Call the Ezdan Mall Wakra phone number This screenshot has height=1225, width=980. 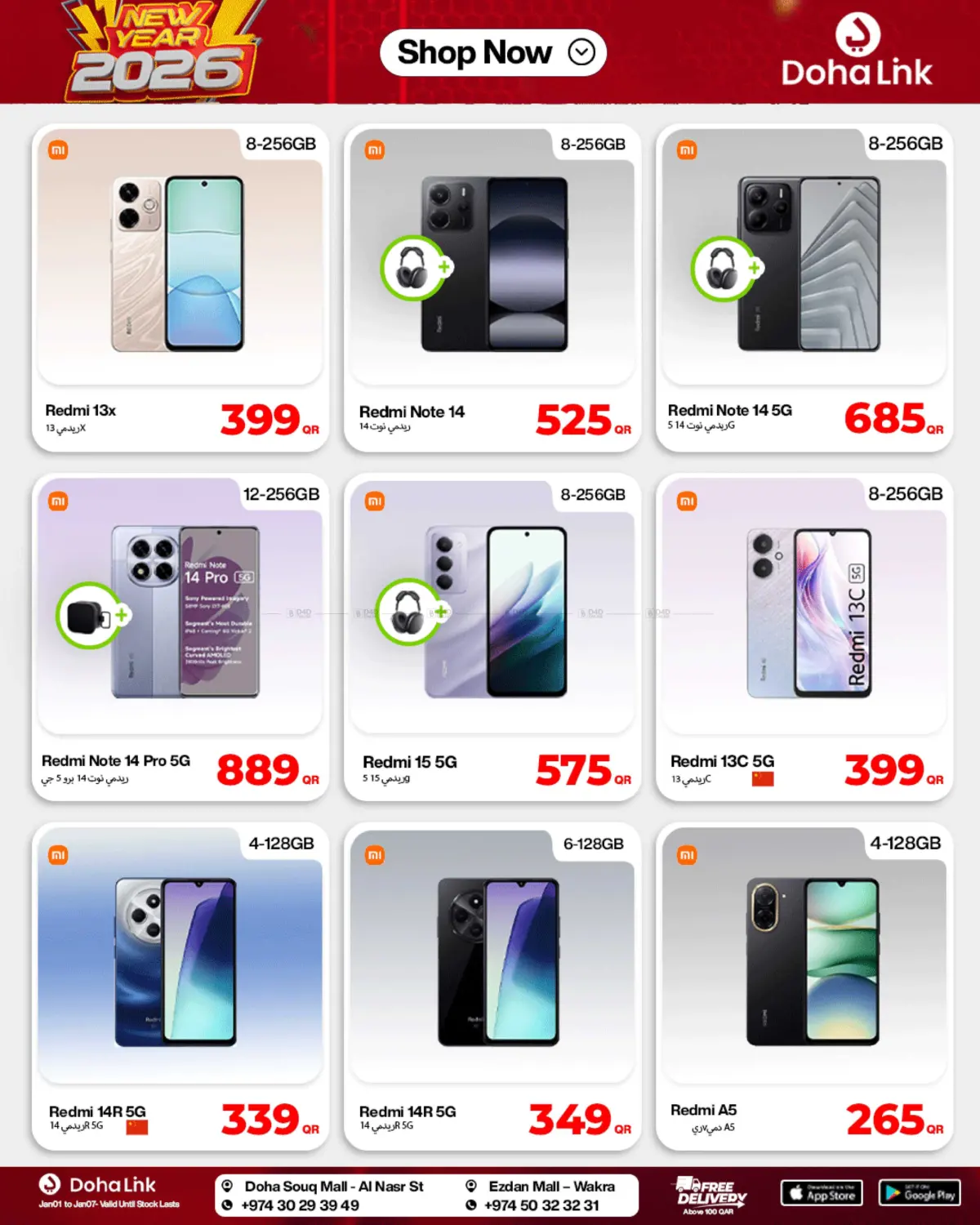click(x=541, y=1205)
